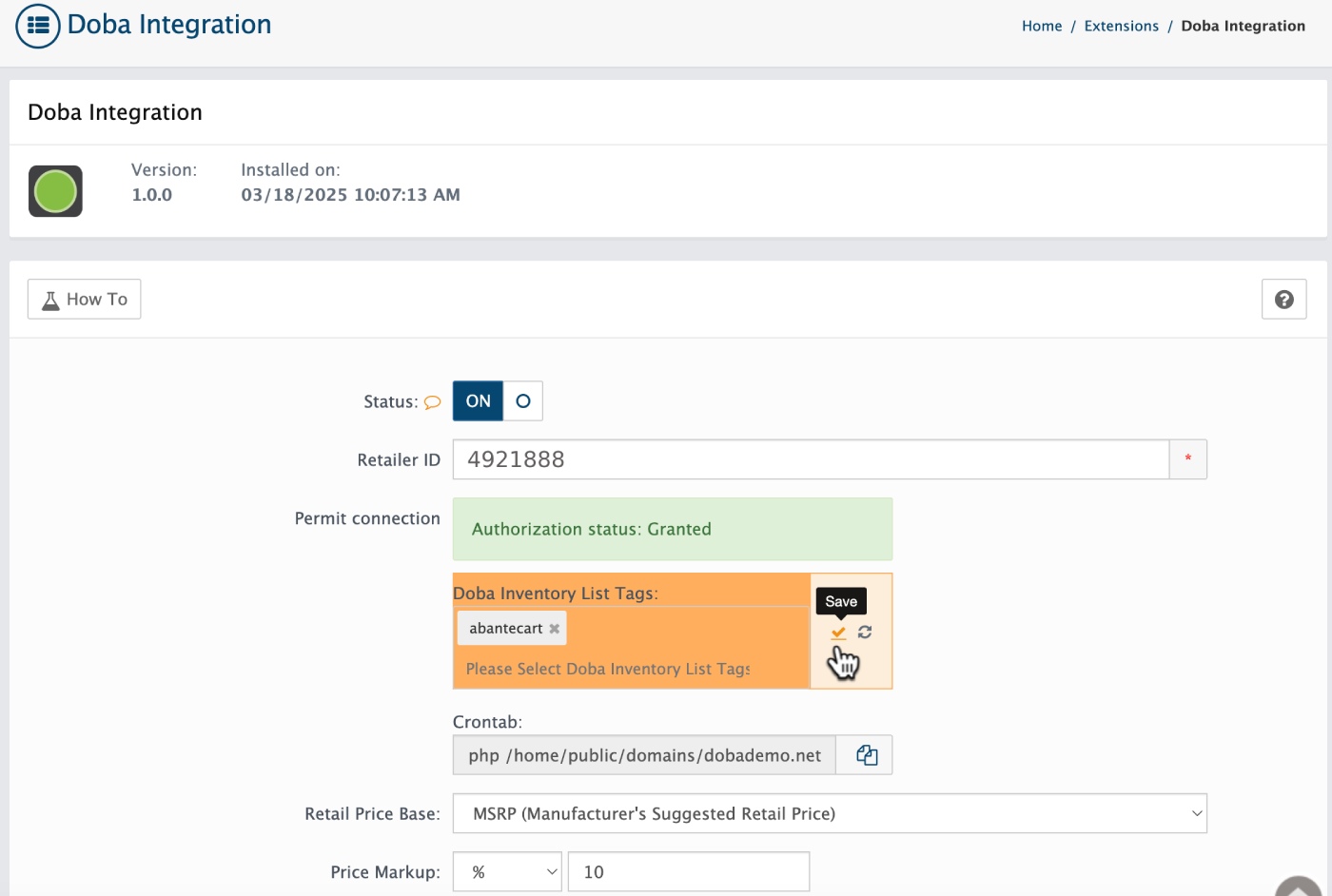The width and height of the screenshot is (1332, 896).
Task: Remove the abantecart tag
Action: [554, 629]
